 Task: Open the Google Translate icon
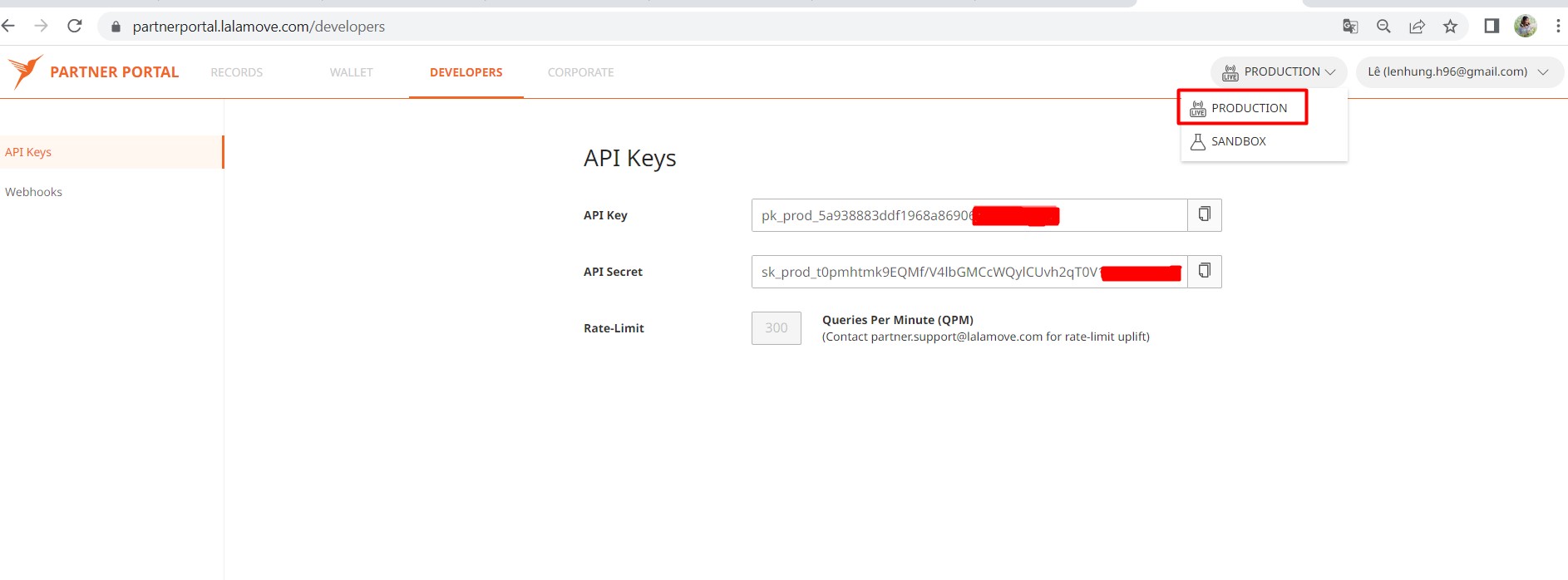(1350, 27)
